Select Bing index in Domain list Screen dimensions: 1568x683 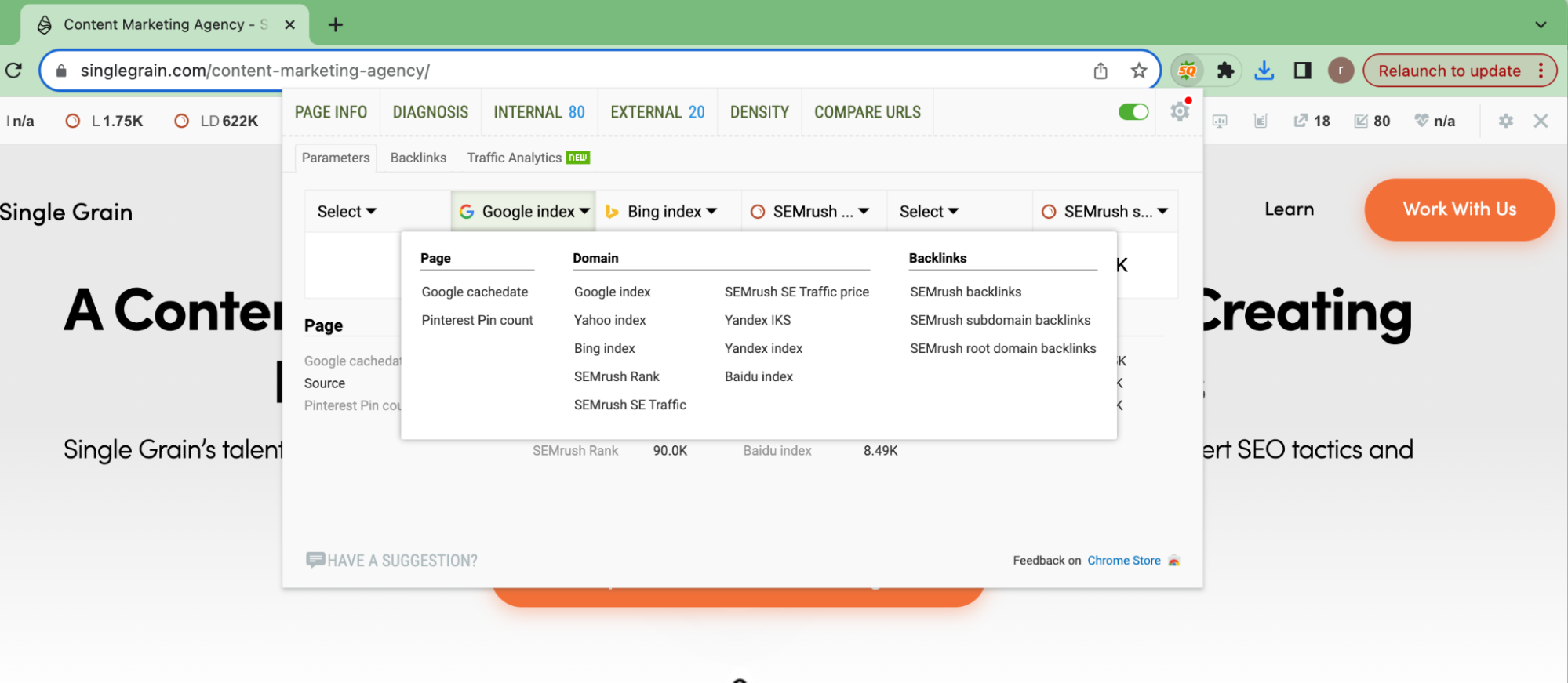(604, 348)
